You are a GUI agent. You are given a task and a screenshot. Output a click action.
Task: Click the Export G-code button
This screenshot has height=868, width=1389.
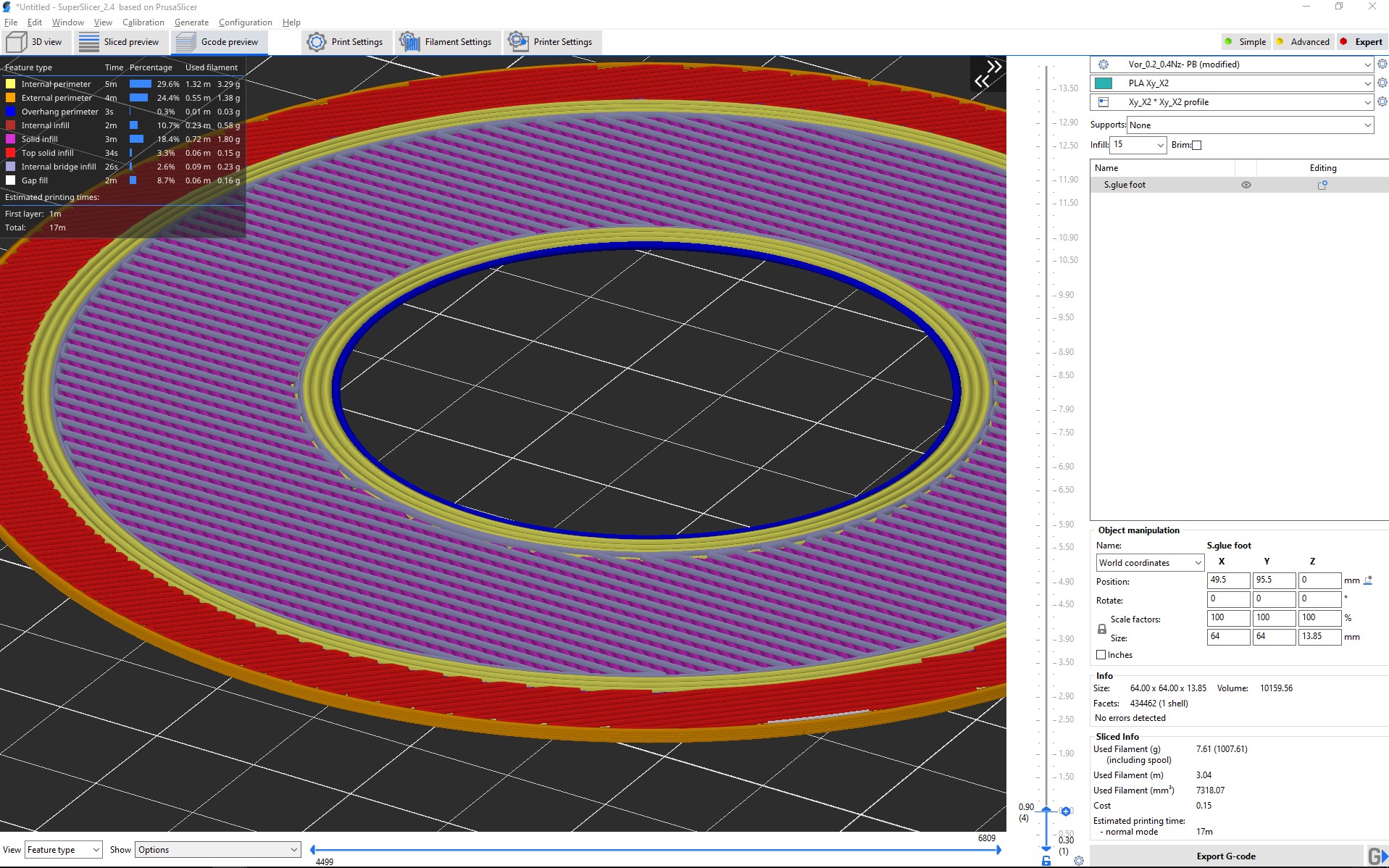[x=1226, y=856]
